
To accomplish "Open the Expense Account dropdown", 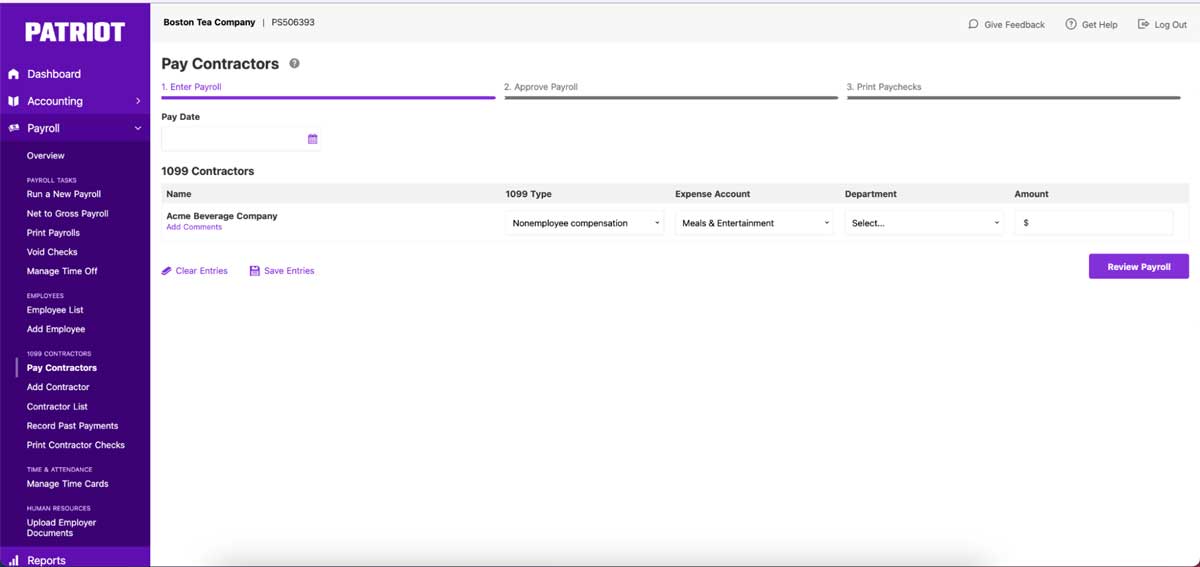I will pyautogui.click(x=755, y=223).
